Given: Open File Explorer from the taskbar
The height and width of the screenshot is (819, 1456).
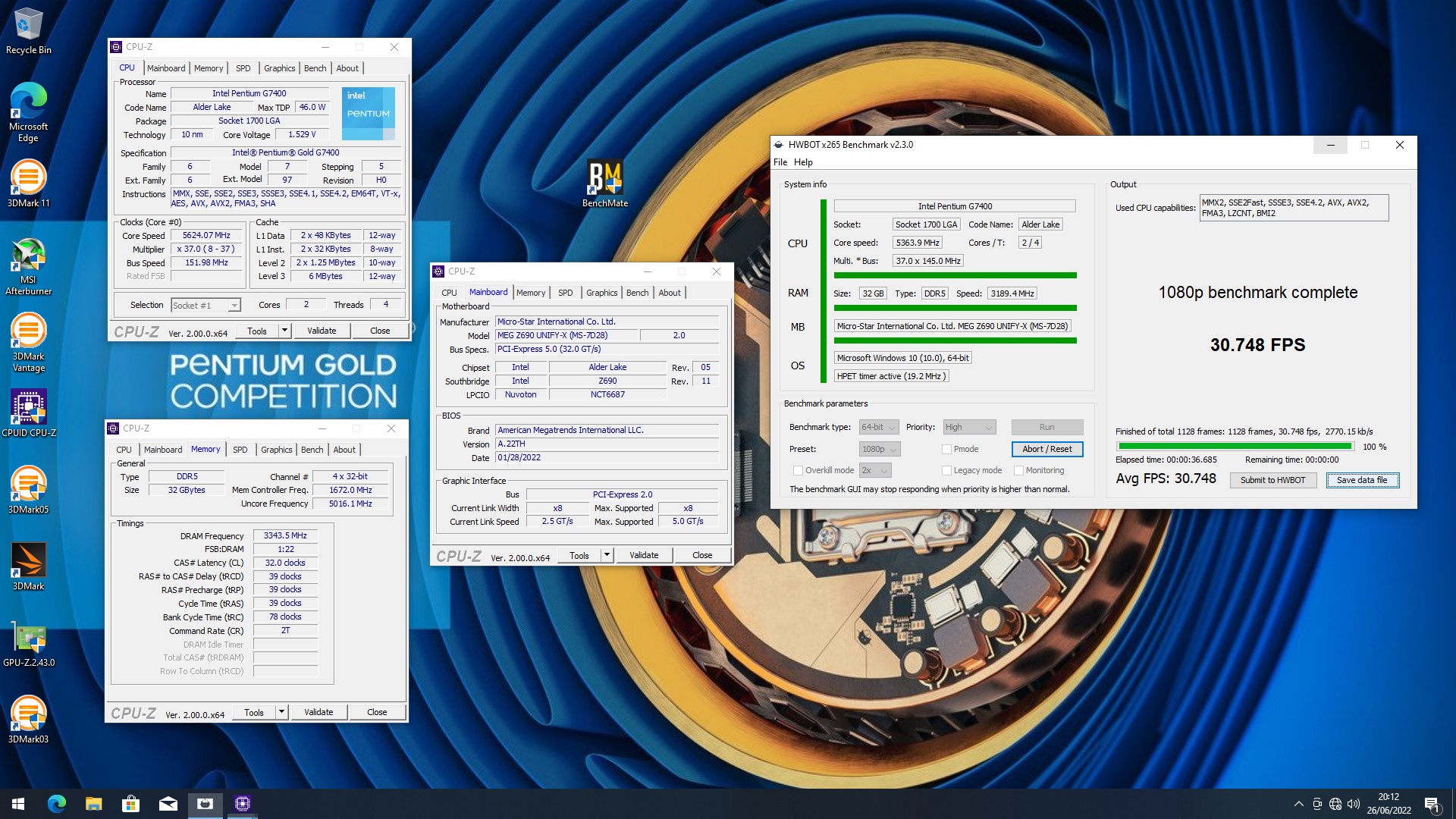Looking at the screenshot, I should point(93,804).
